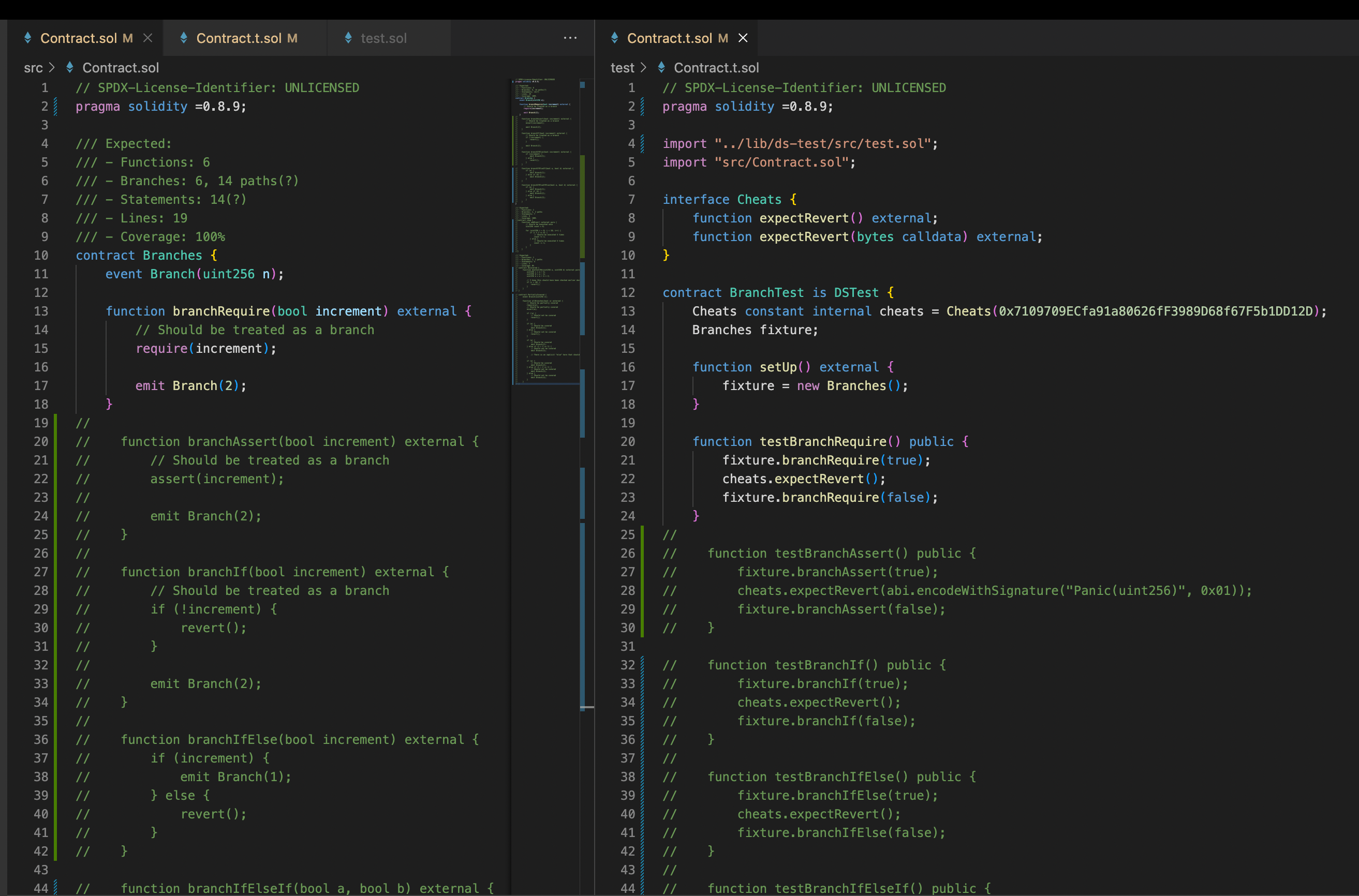Click the Solidity icon on the Contract.sol tab
This screenshot has width=1359, height=896.
[28, 38]
